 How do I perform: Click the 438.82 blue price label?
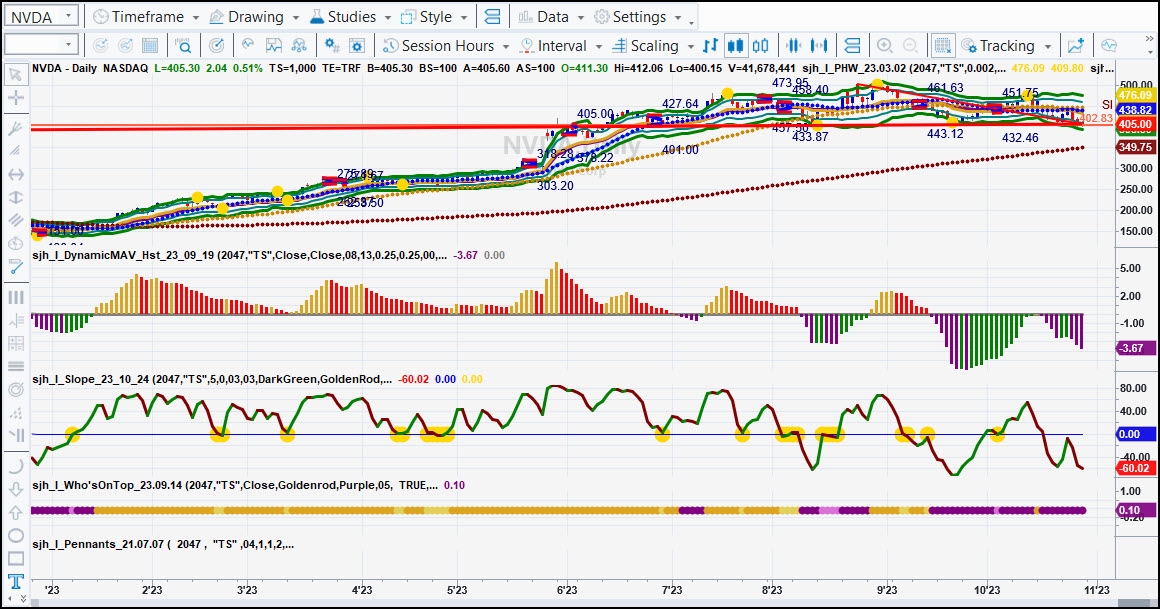click(x=1134, y=110)
